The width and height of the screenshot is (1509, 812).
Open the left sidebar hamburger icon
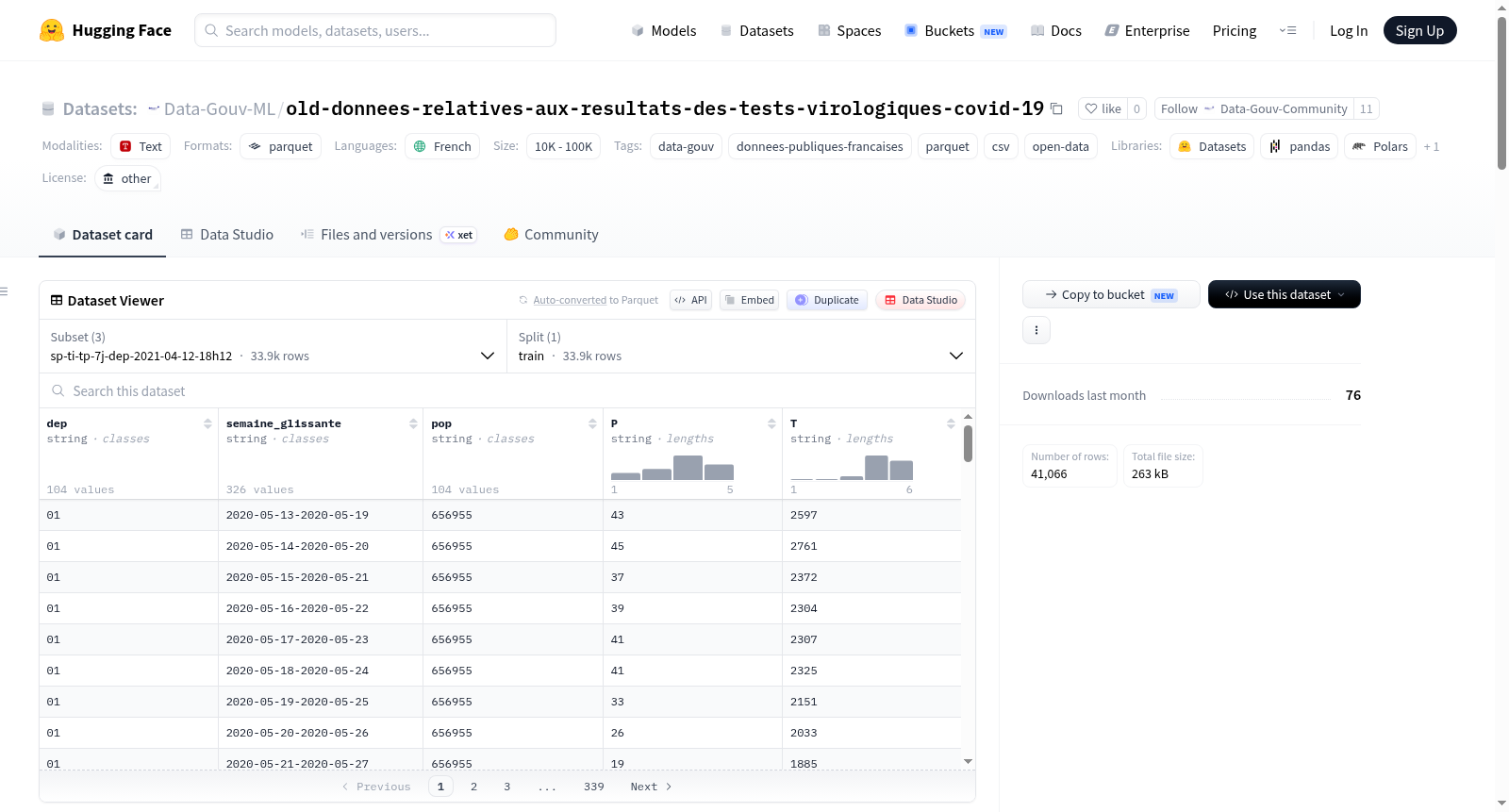(4, 291)
